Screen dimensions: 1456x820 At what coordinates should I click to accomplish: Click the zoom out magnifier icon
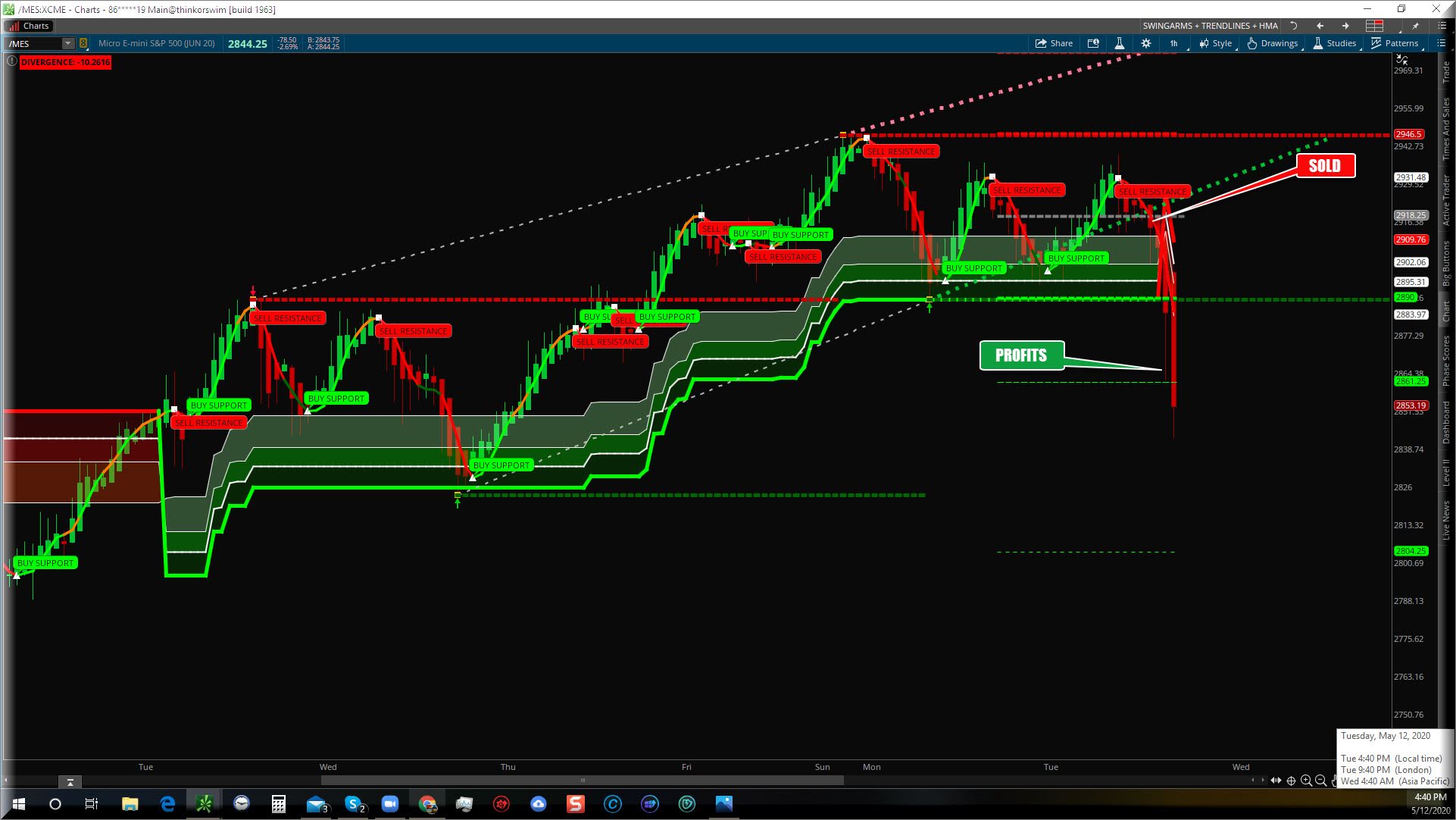(x=1321, y=781)
